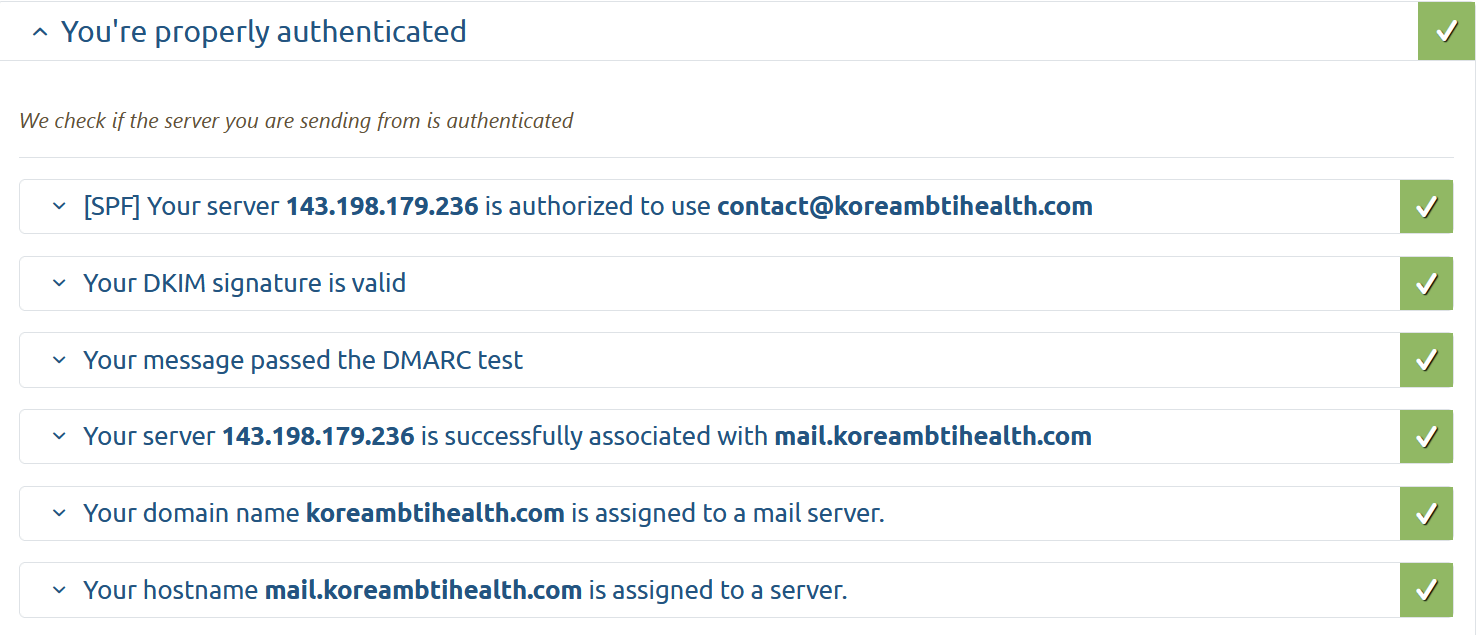Expand the domain name row chevron
The width and height of the screenshot is (1479, 635).
point(59,513)
